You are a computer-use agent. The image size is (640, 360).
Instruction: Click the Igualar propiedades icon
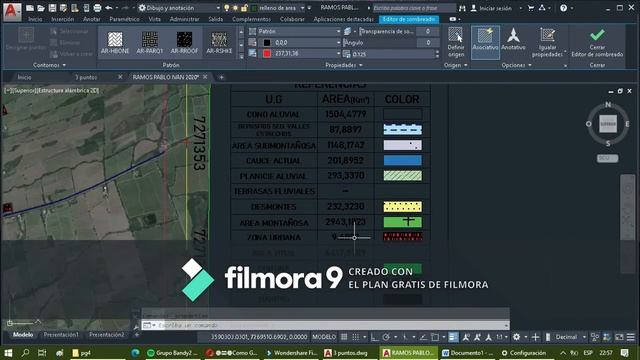[x=547, y=42]
